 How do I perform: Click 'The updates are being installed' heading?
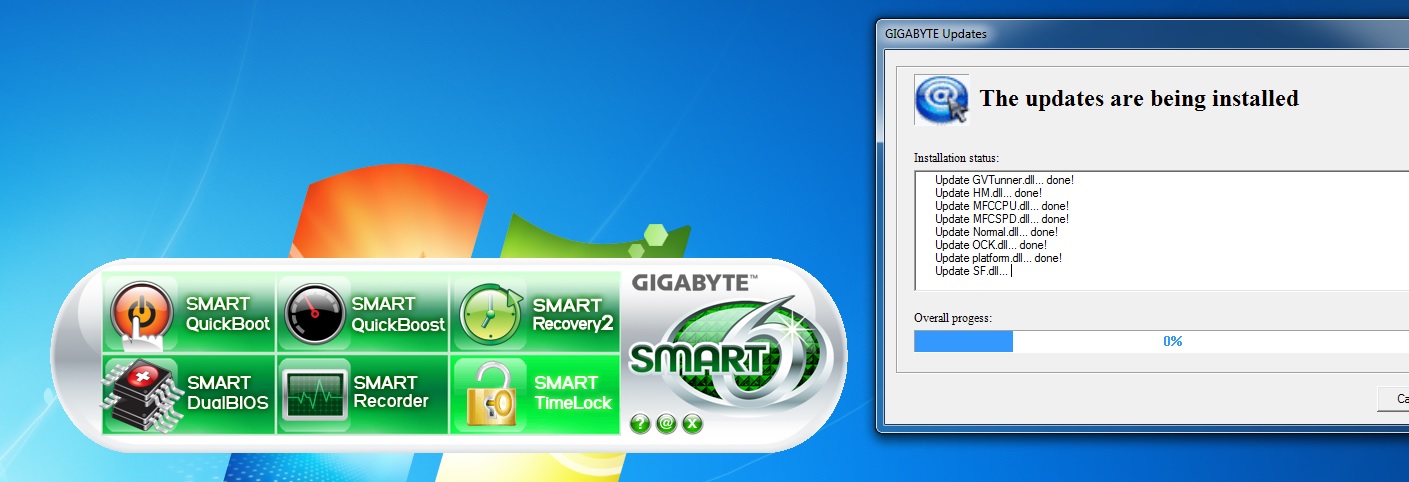1139,98
